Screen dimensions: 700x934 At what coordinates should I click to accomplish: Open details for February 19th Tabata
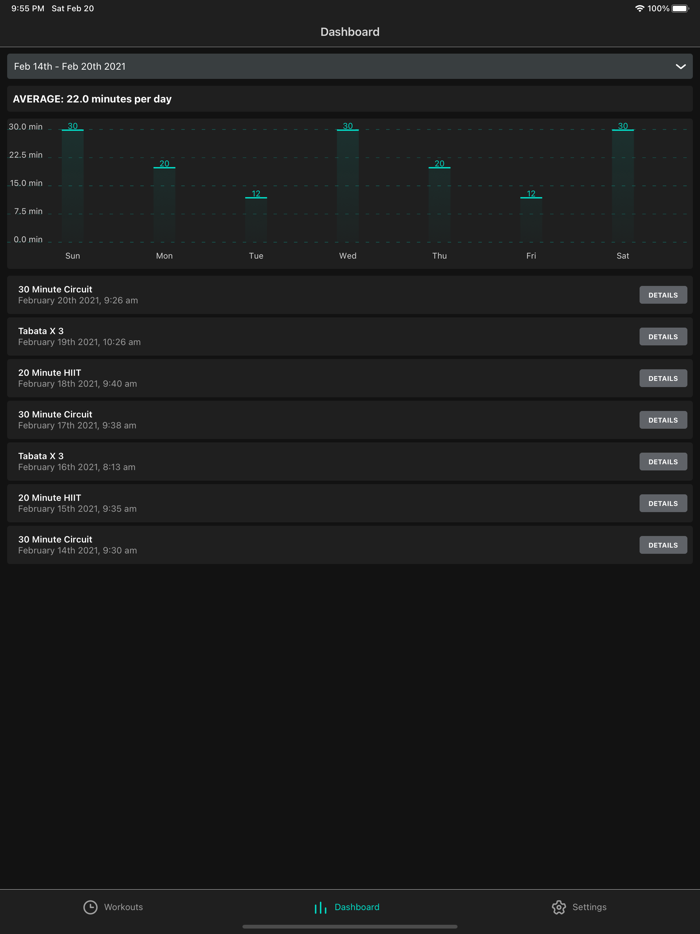click(x=663, y=337)
